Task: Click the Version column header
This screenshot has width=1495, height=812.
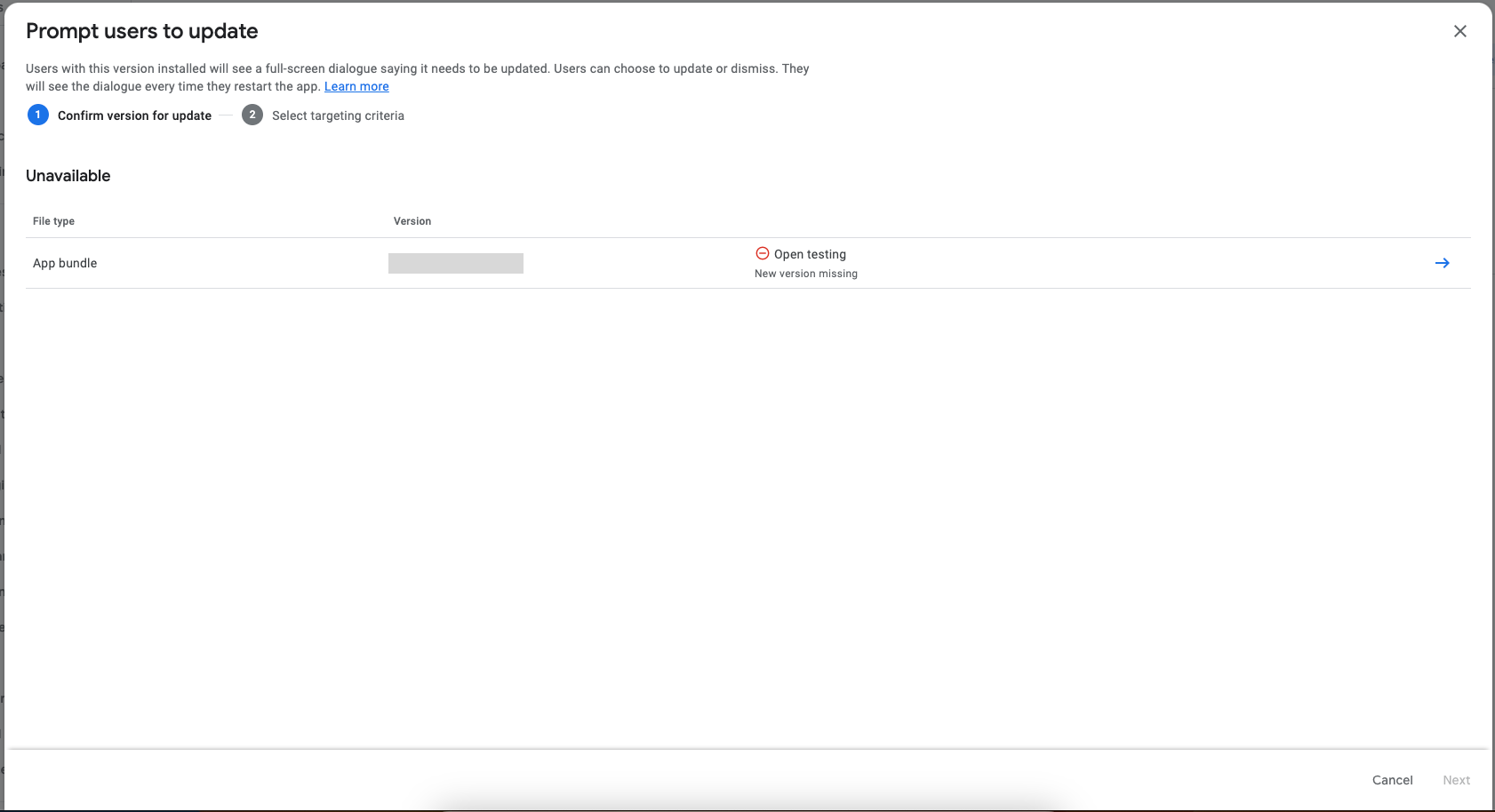Action: [412, 220]
